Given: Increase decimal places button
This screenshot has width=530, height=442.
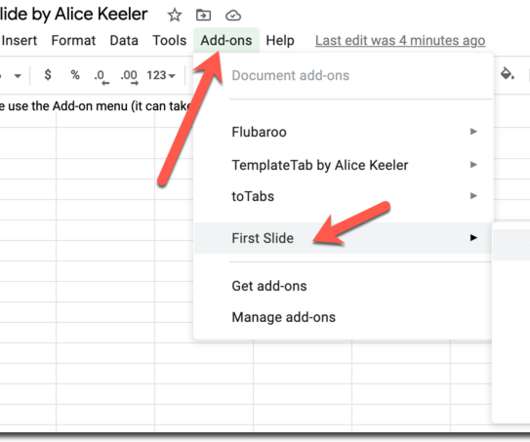Looking at the screenshot, I should (129, 77).
